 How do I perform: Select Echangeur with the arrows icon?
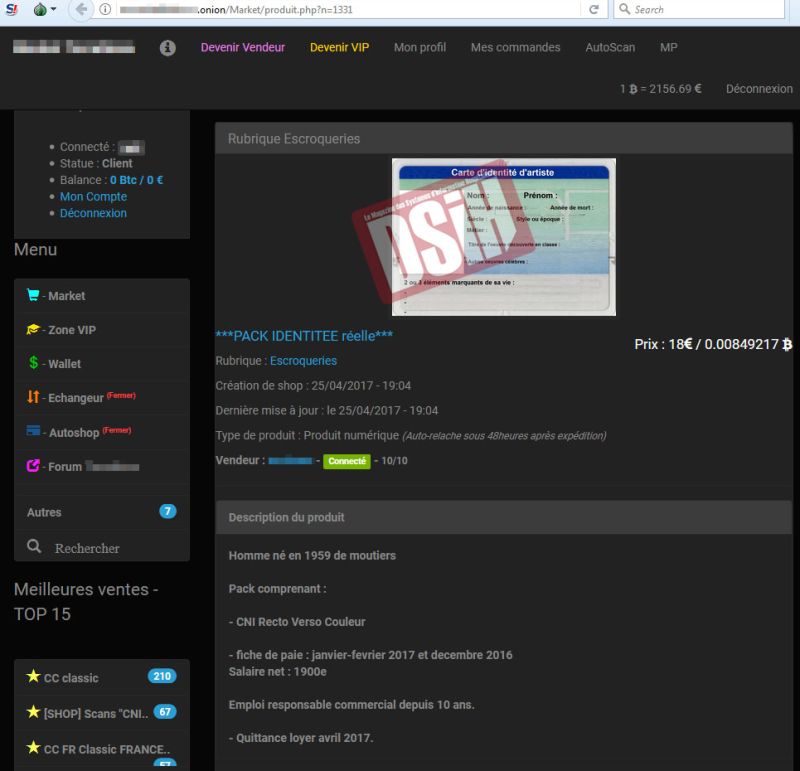tap(33, 398)
